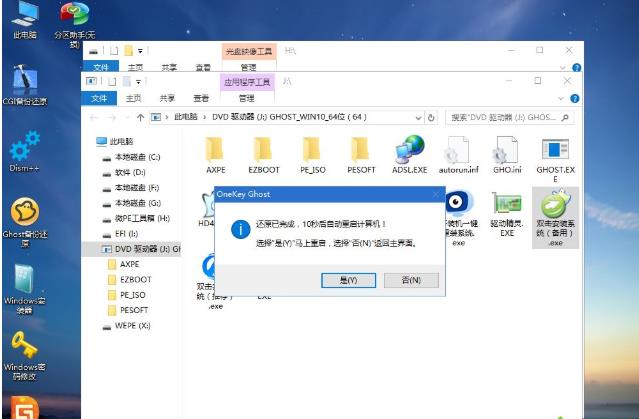639x419 pixels.
Task: Open the 应用程序工具 contextual tab
Action: [247, 82]
